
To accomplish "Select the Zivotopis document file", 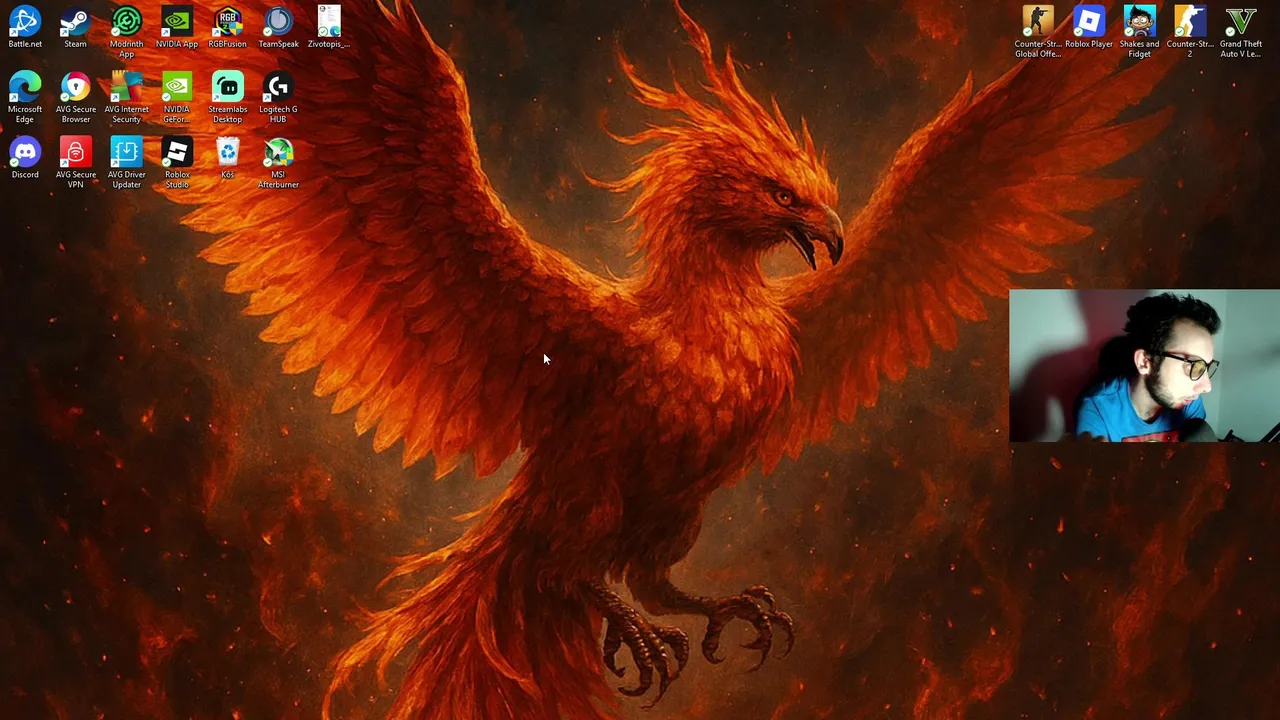I will point(329,28).
